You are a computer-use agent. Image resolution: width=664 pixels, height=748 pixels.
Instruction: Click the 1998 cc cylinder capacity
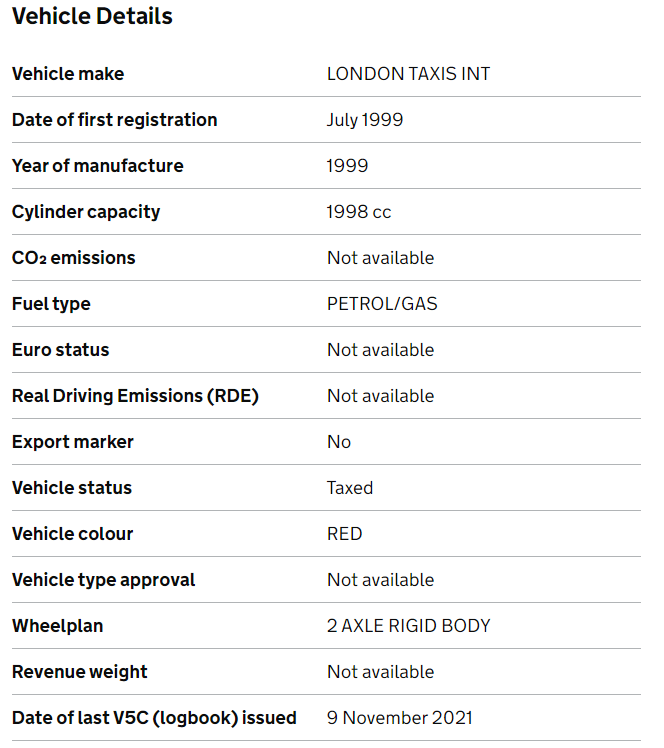click(360, 212)
